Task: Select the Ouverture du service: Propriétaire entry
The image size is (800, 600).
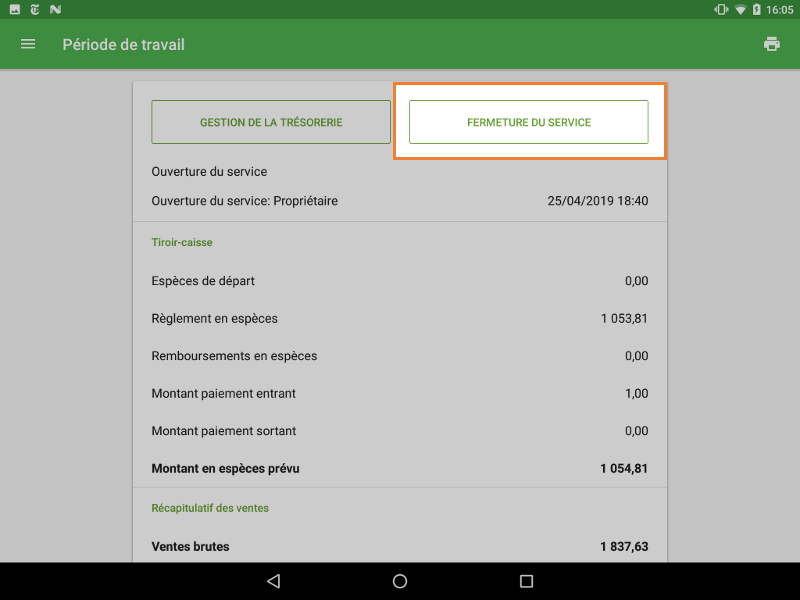Action: (x=400, y=200)
